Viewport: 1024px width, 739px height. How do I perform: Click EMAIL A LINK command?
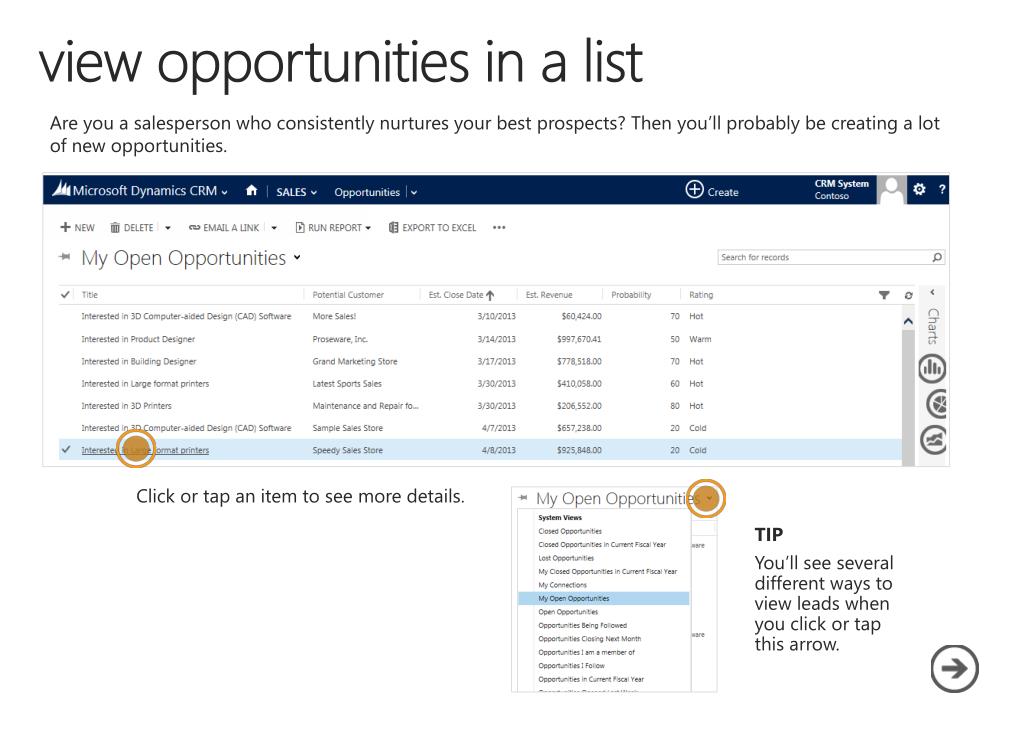224,227
